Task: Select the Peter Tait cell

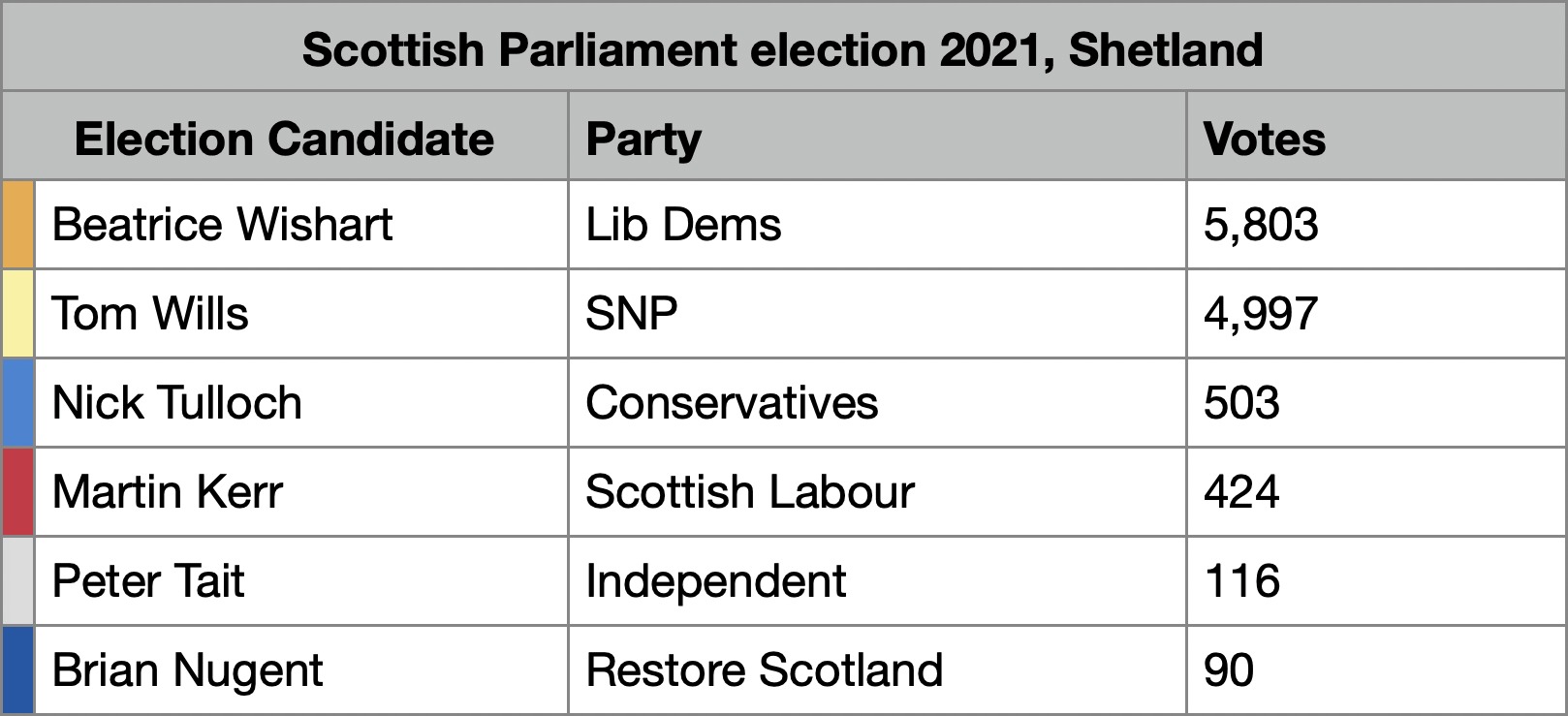Action: pos(301,581)
